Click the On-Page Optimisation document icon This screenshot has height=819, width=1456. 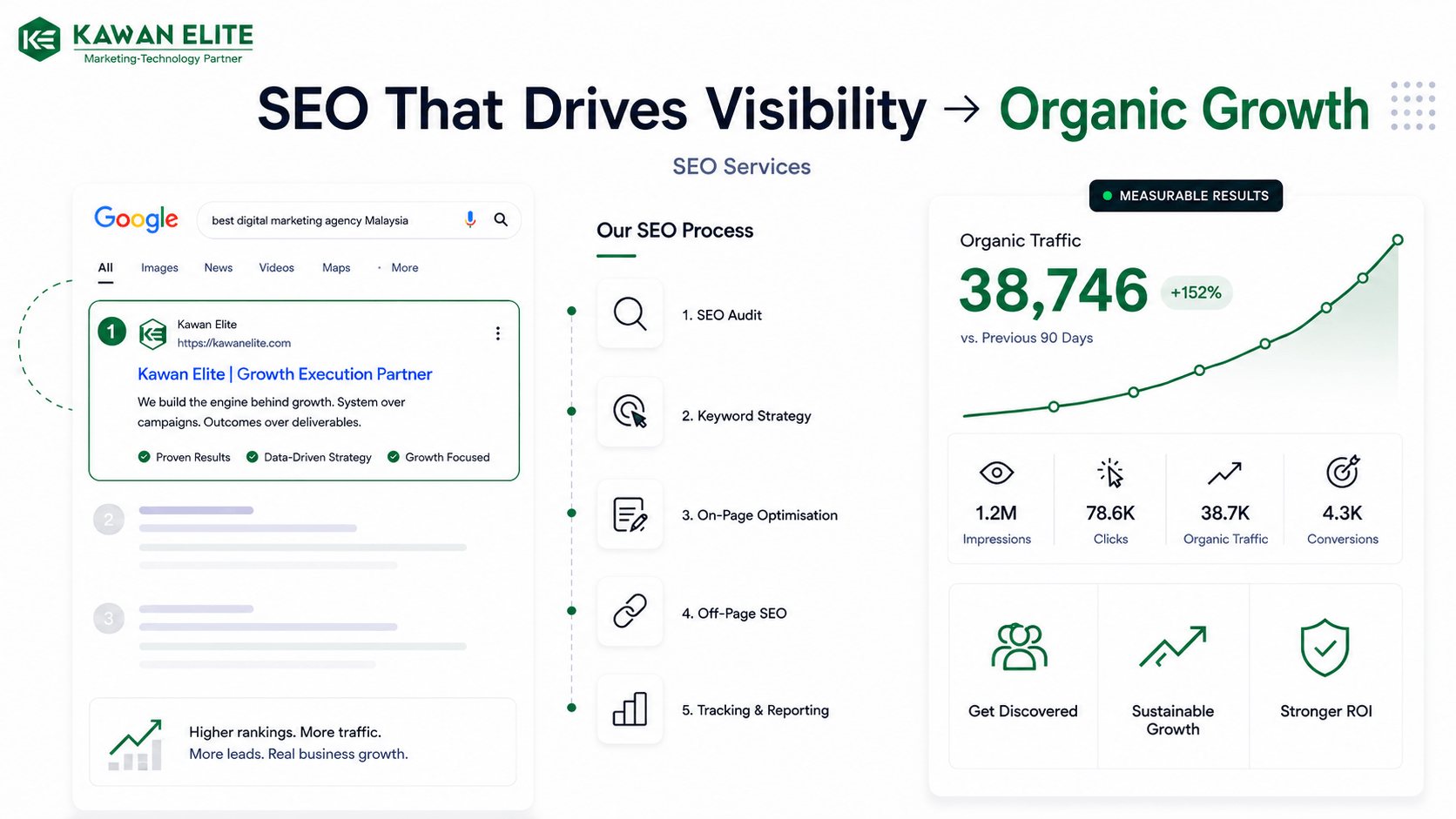pos(630,514)
